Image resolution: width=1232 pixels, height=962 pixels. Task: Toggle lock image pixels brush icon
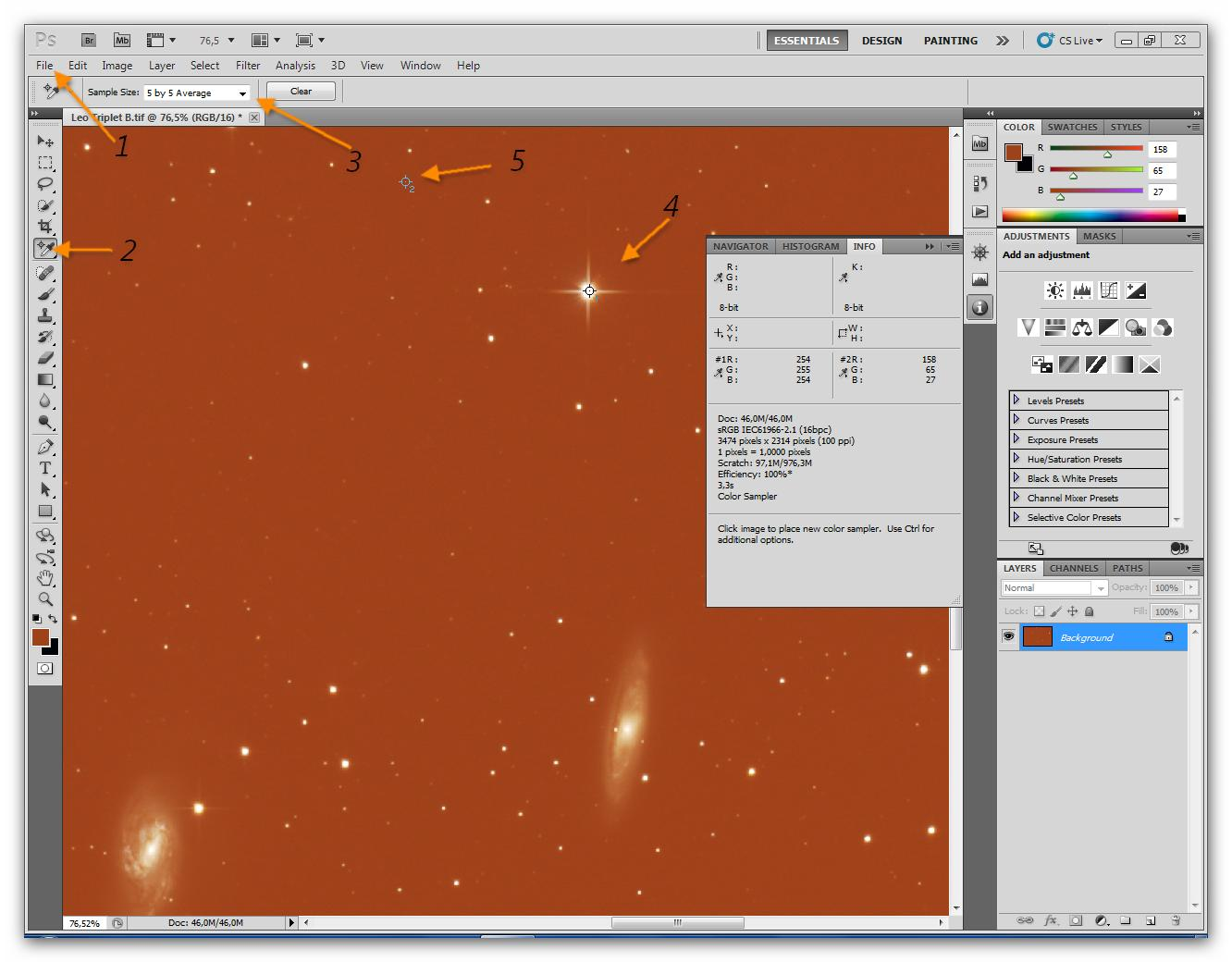point(1055,611)
